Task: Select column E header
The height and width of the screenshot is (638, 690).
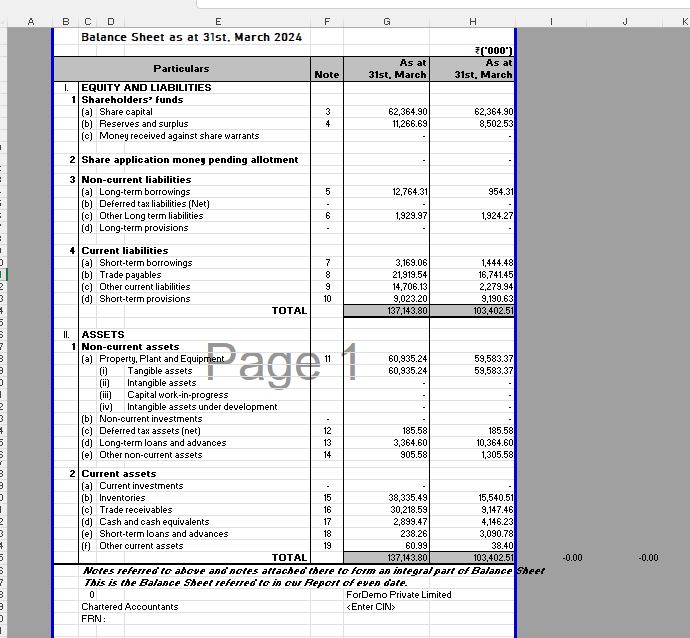Action: (217, 22)
